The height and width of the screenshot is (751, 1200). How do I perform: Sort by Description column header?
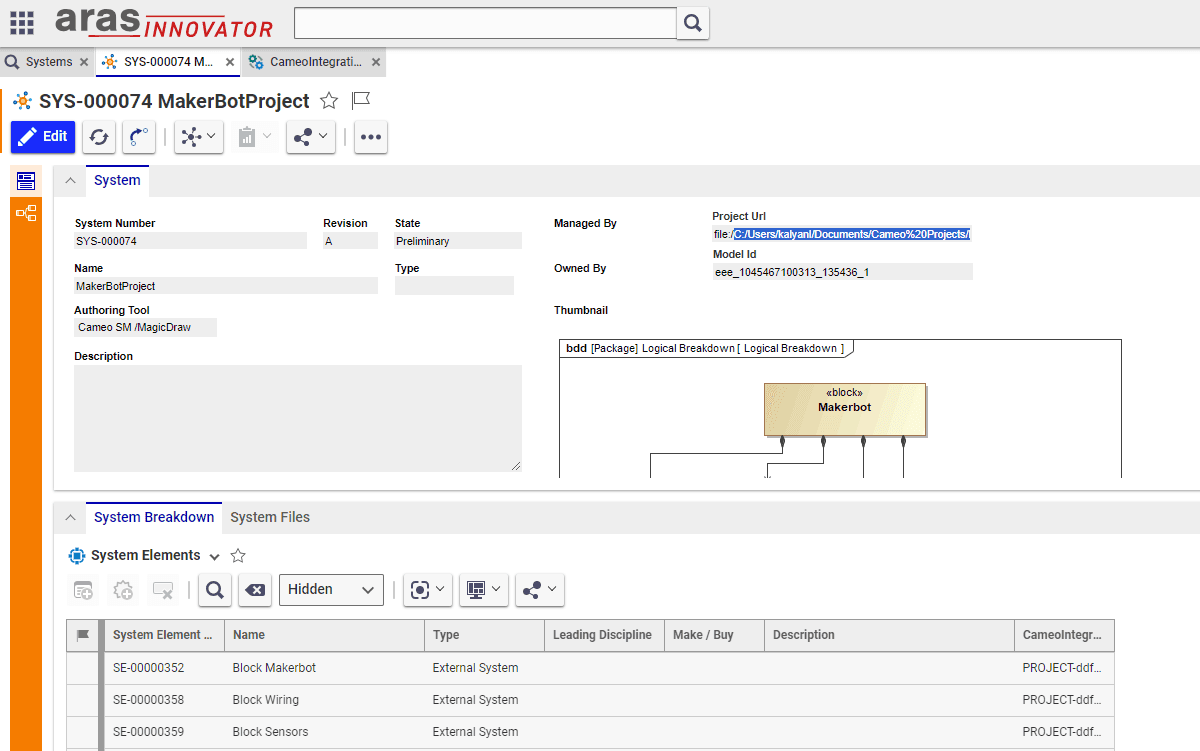tap(889, 635)
